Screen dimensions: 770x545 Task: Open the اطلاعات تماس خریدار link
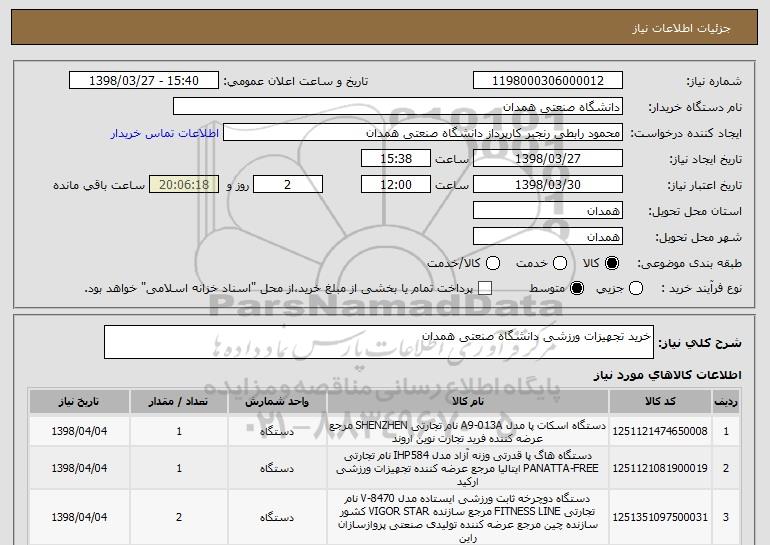[165, 133]
